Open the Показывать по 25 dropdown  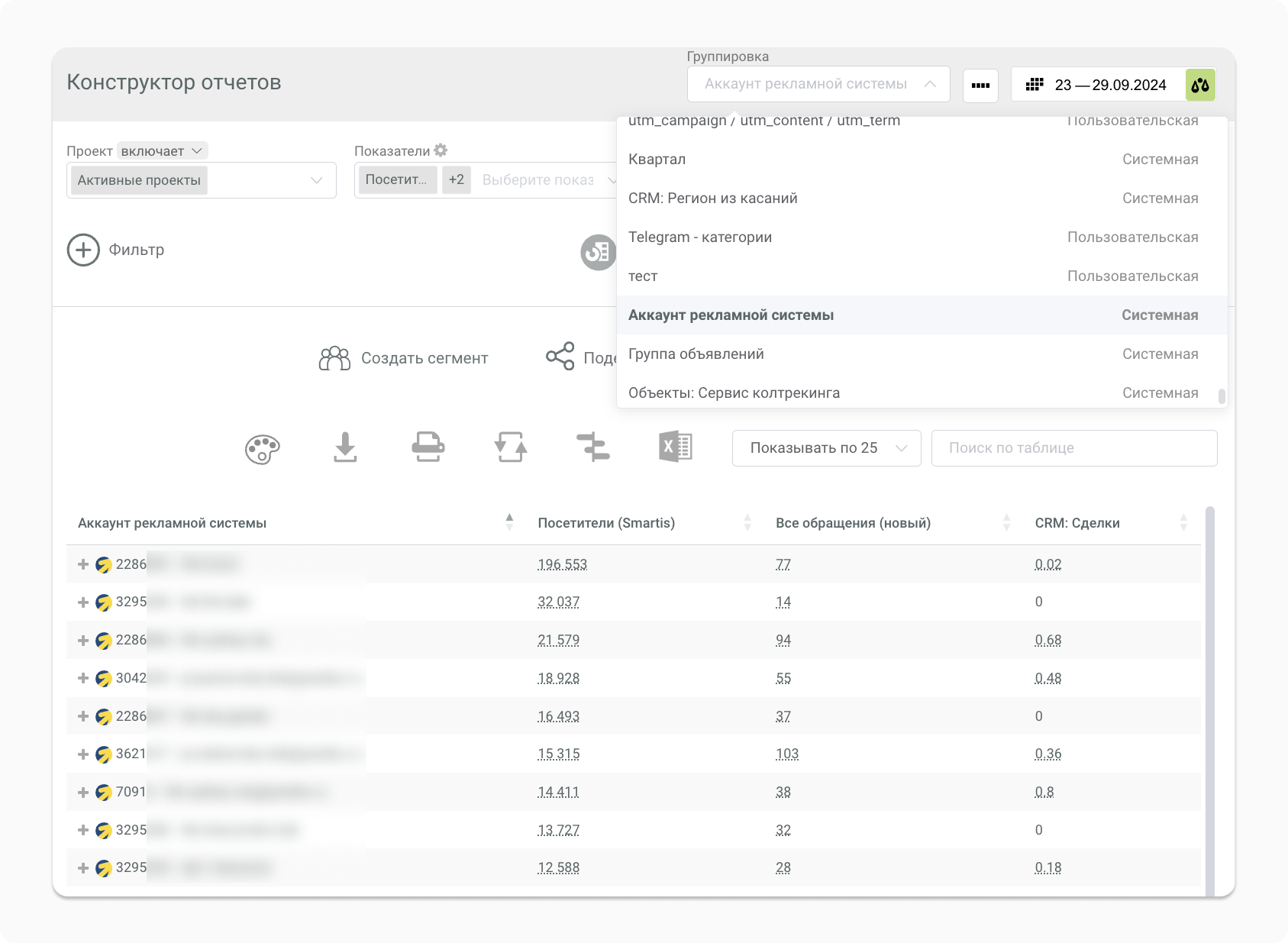pos(826,448)
